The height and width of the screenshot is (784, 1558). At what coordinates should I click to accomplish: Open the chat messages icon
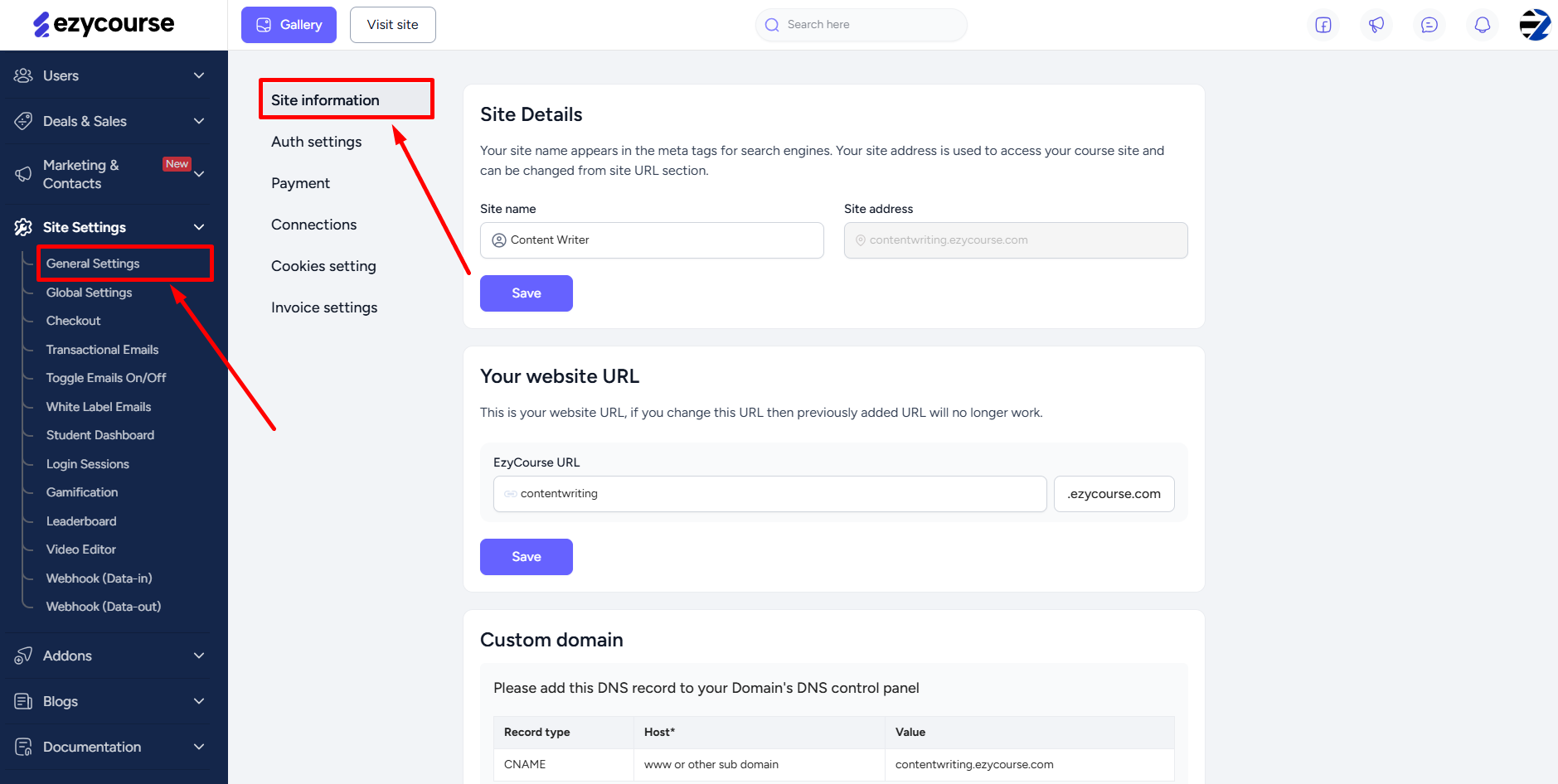pyautogui.click(x=1429, y=25)
